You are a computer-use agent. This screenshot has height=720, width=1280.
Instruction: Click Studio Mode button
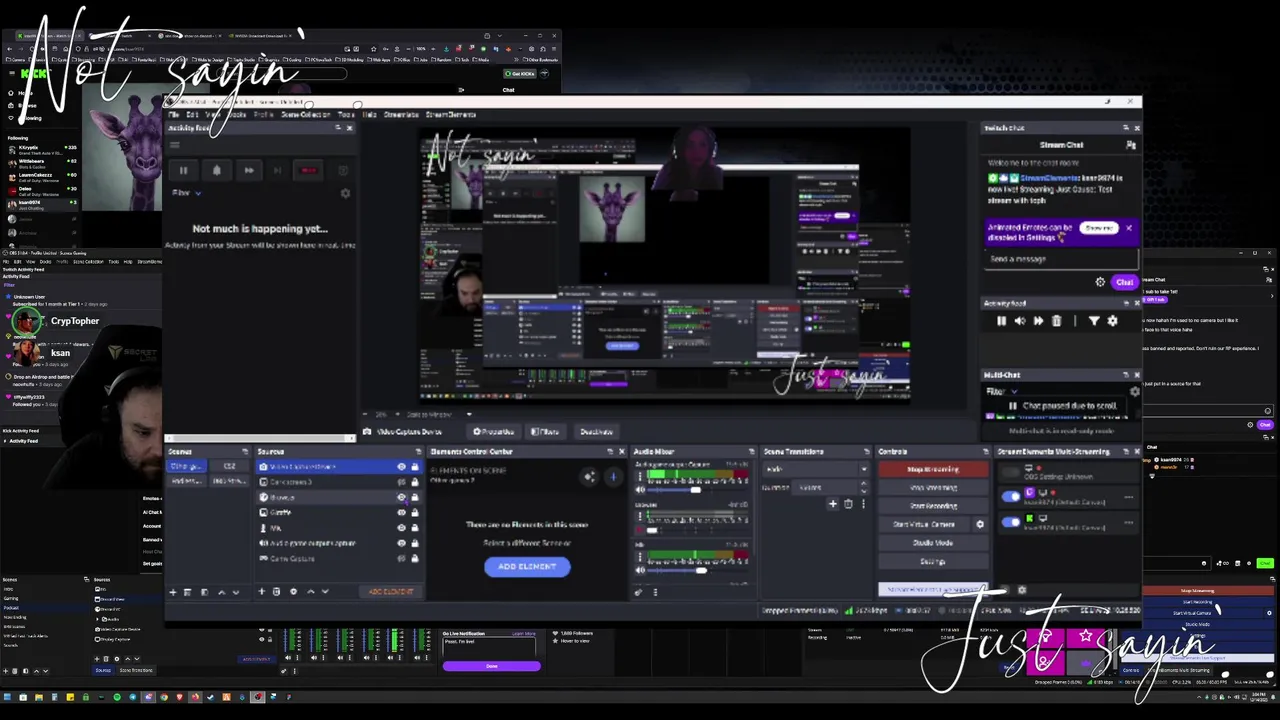(x=933, y=543)
